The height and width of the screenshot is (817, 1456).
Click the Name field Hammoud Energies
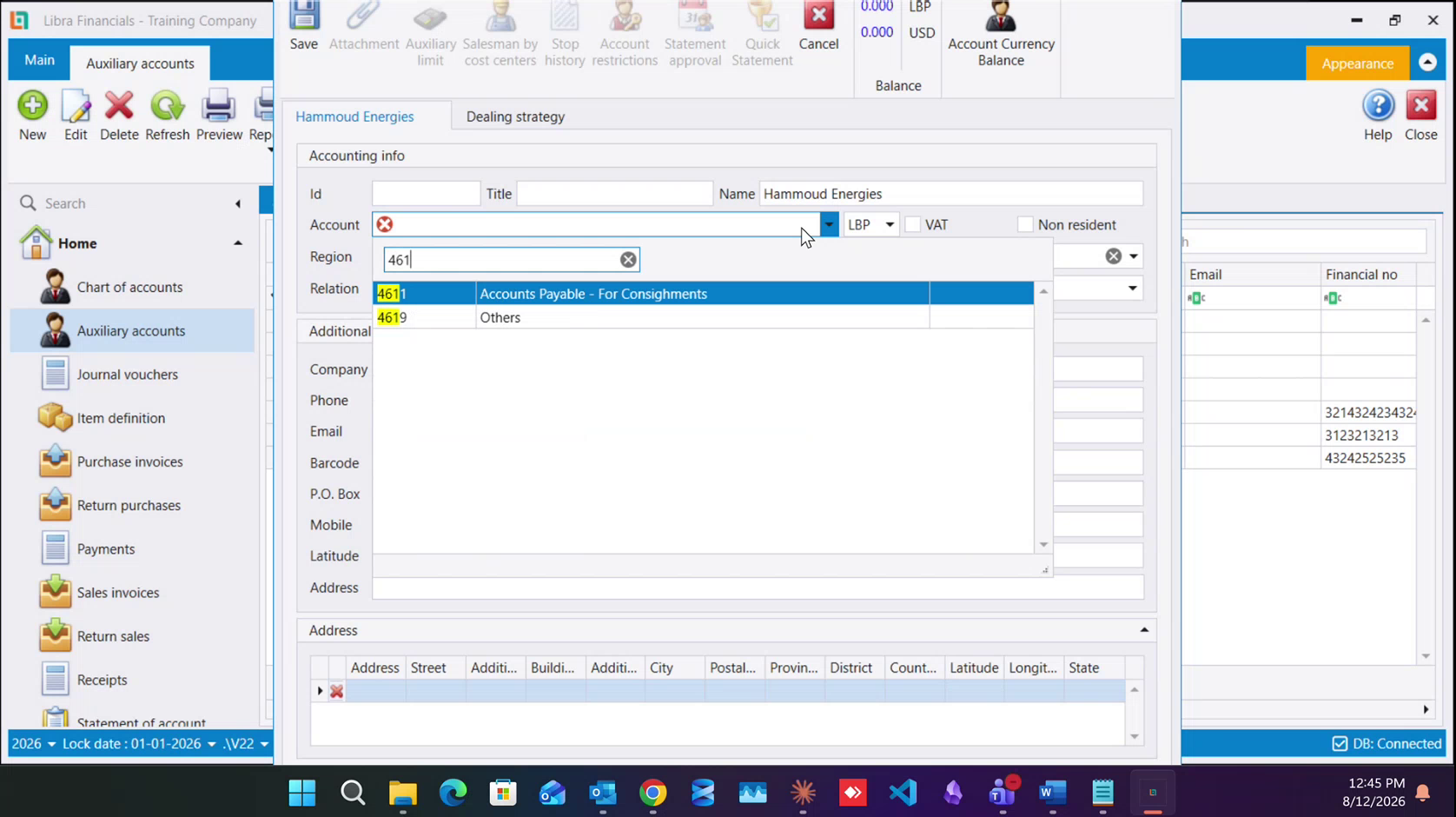pos(950,194)
